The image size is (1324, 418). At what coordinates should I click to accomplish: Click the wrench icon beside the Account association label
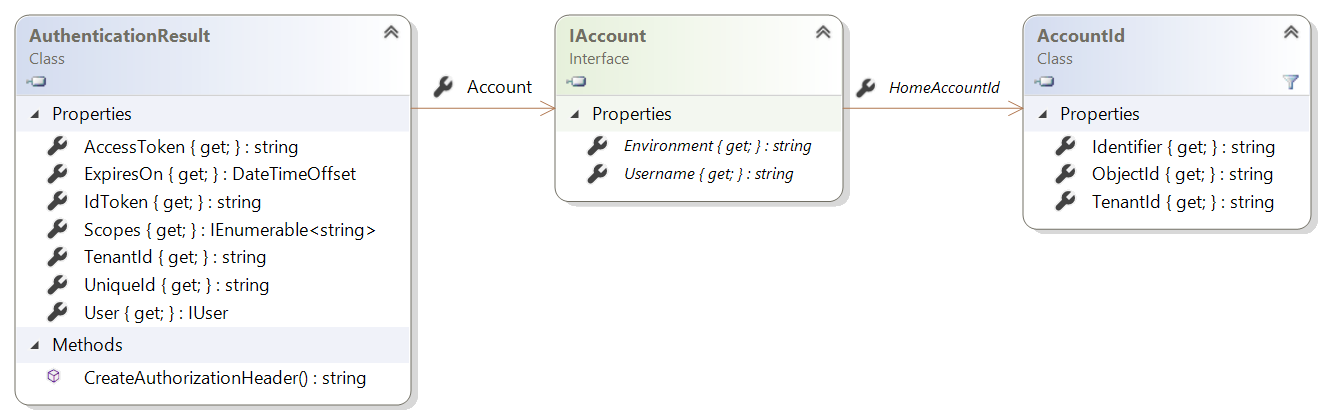click(x=444, y=87)
